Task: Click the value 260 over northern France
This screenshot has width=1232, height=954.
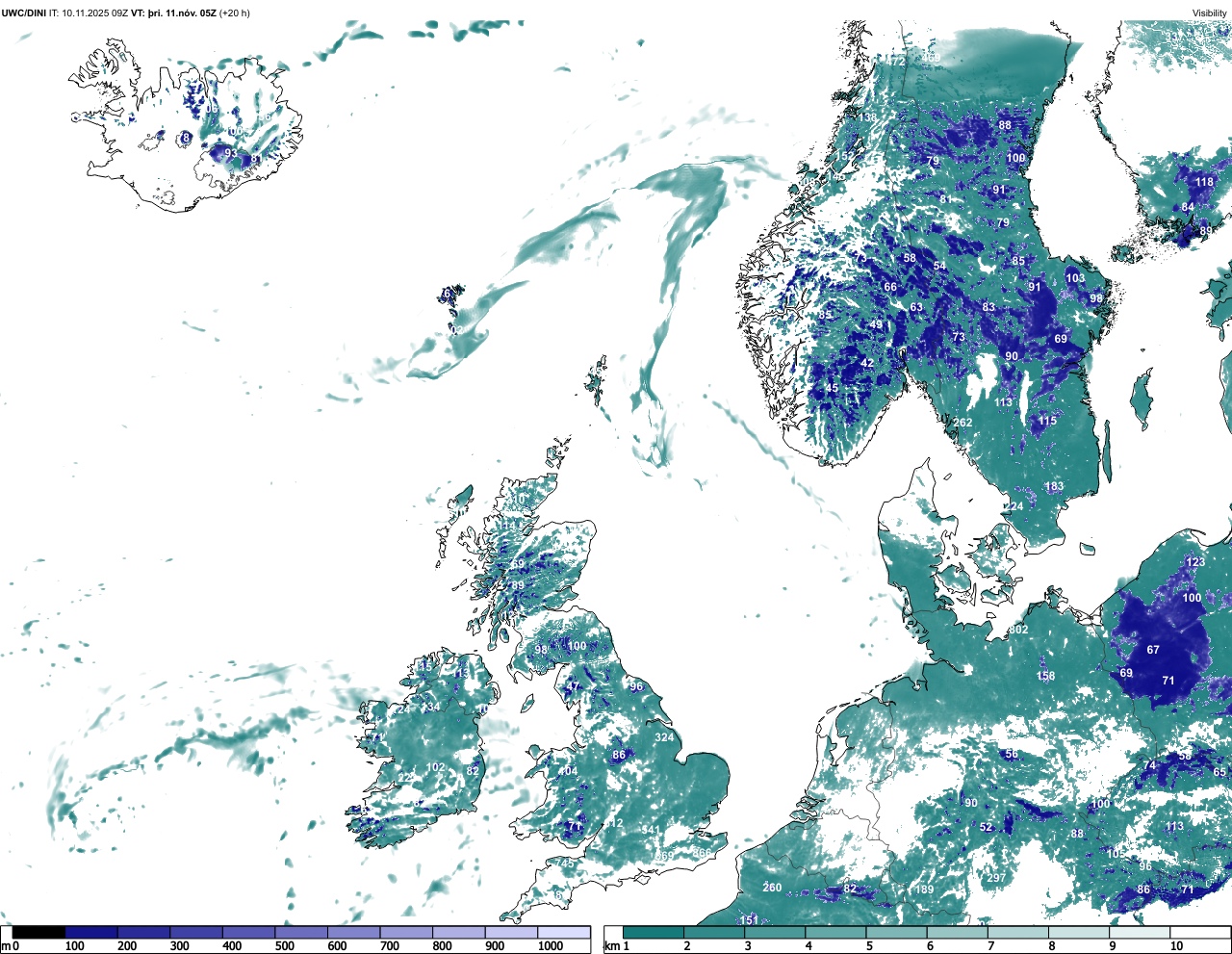Action: 772,887
